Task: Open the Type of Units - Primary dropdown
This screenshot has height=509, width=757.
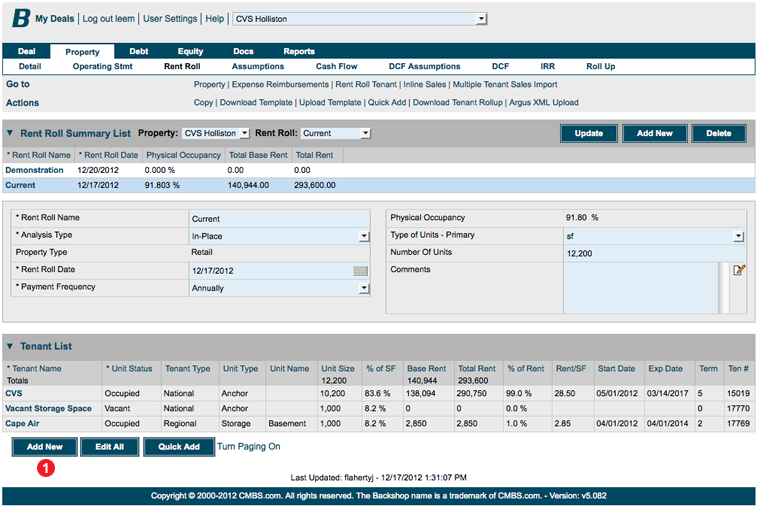Action: click(x=739, y=236)
